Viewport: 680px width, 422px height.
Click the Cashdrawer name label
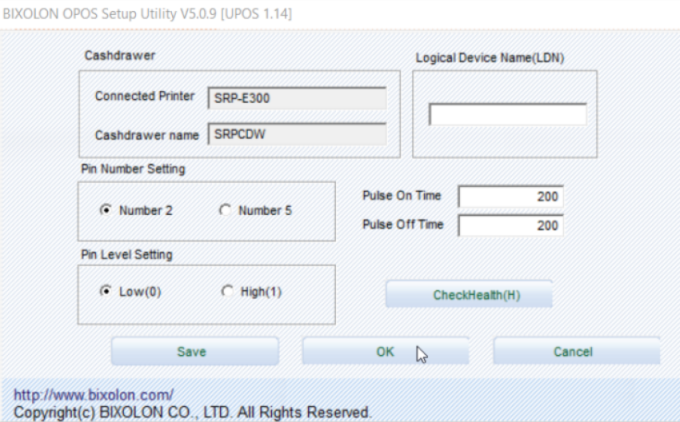click(147, 135)
